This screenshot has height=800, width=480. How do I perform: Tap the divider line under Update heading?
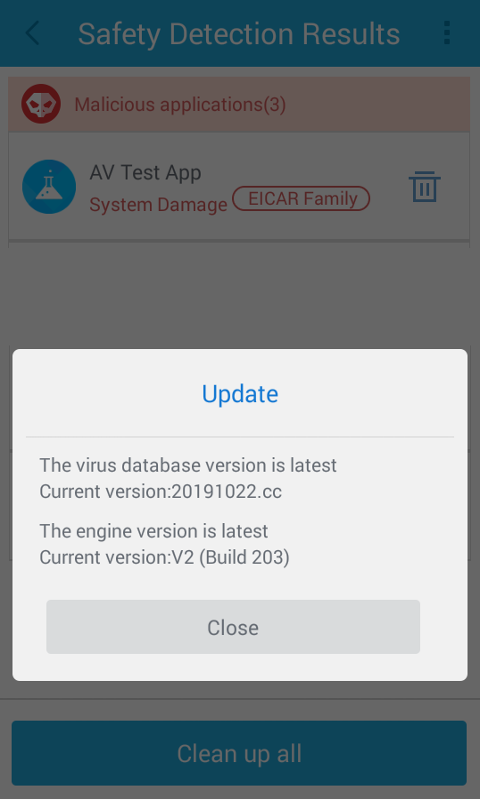tap(240, 437)
